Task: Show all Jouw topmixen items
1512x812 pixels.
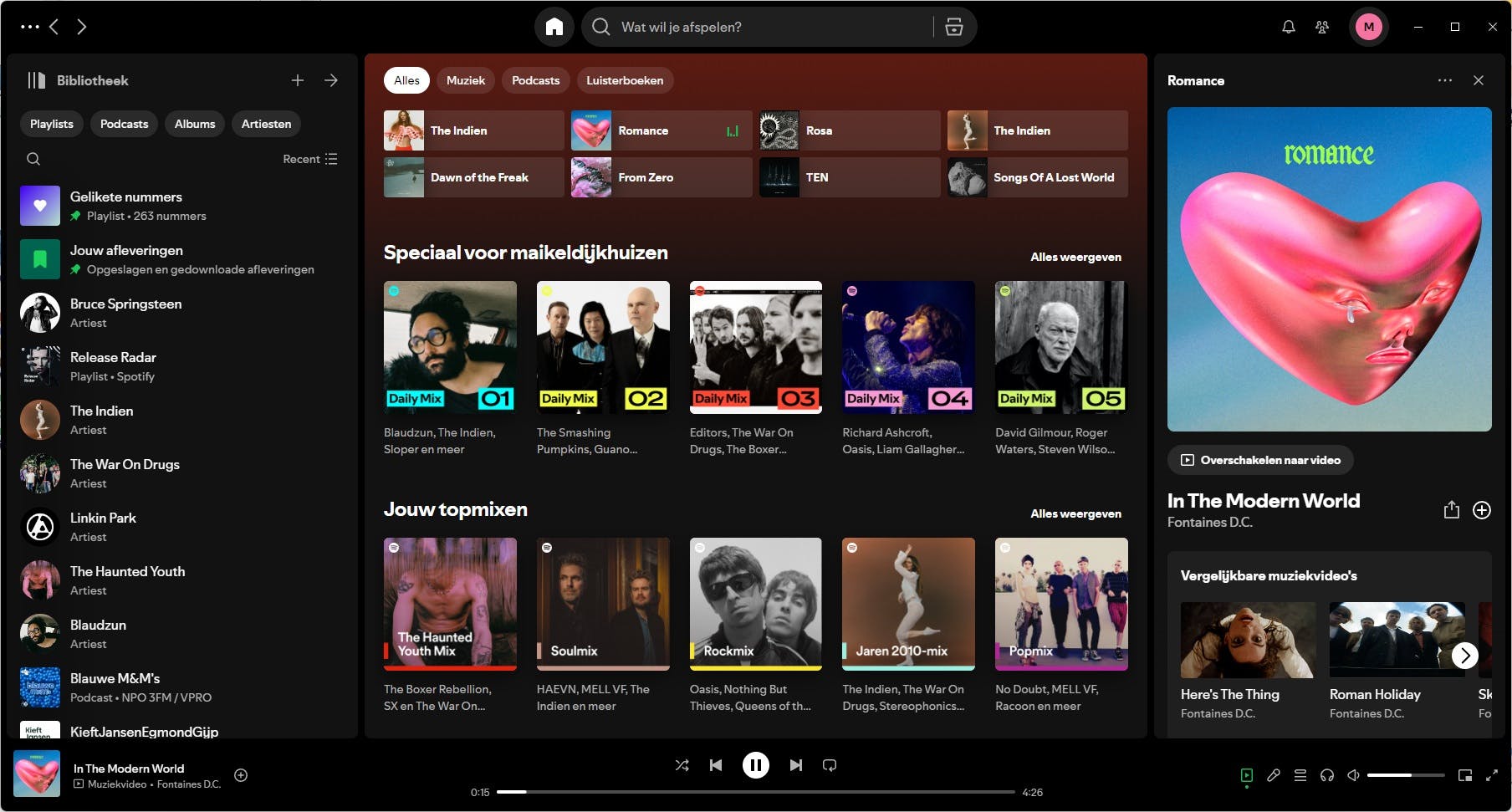Action: click(1075, 513)
